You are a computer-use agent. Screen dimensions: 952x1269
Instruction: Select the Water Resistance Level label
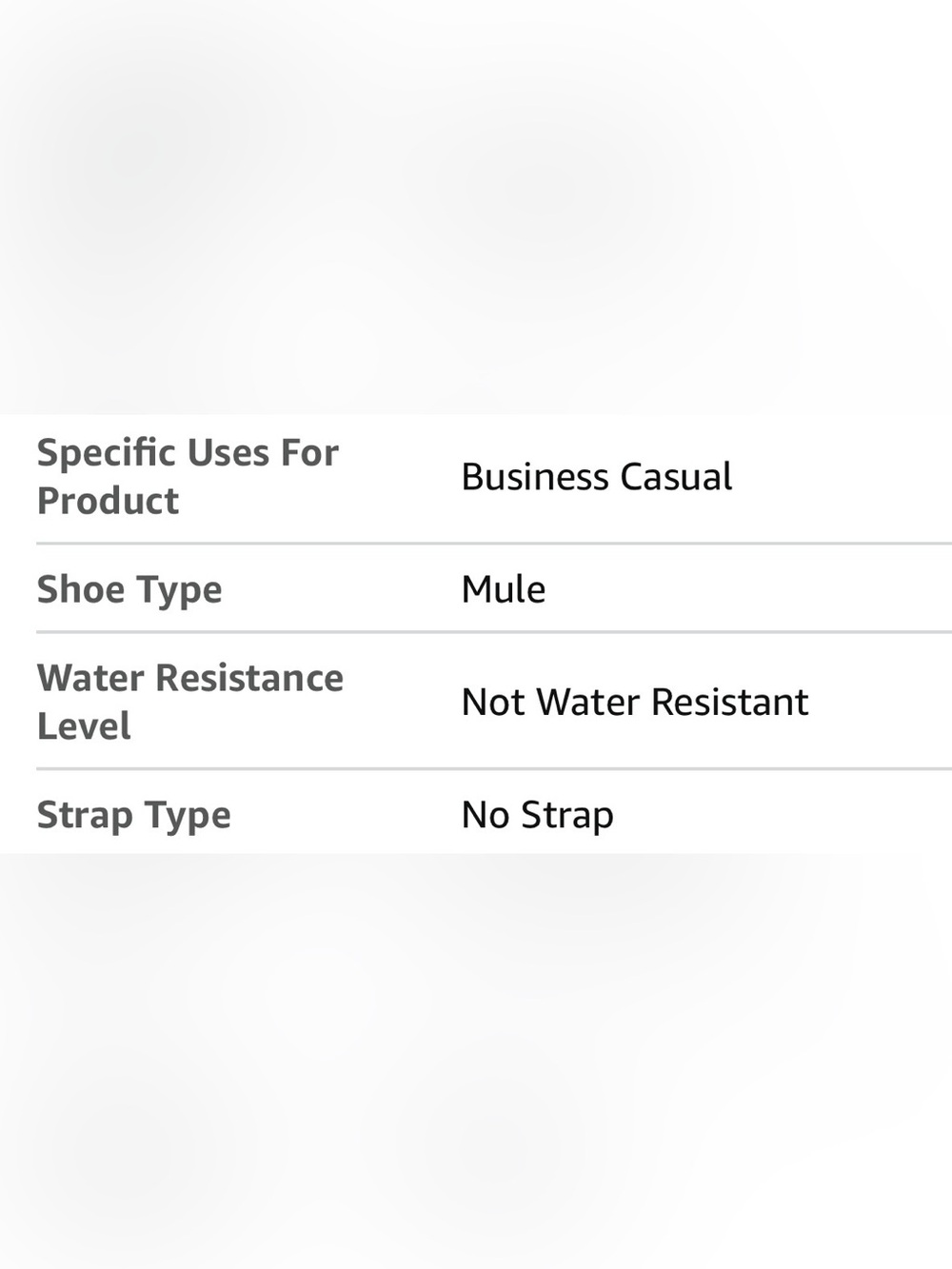[x=190, y=702]
